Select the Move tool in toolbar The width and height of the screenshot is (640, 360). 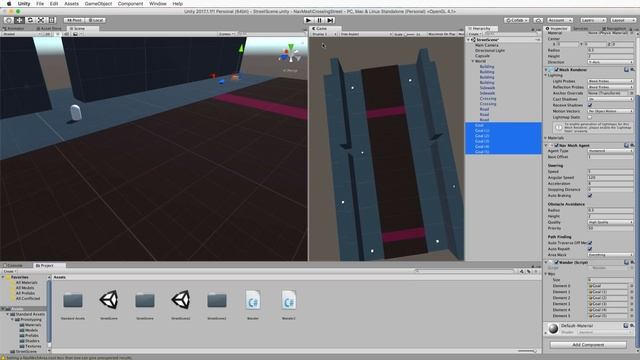19,20
